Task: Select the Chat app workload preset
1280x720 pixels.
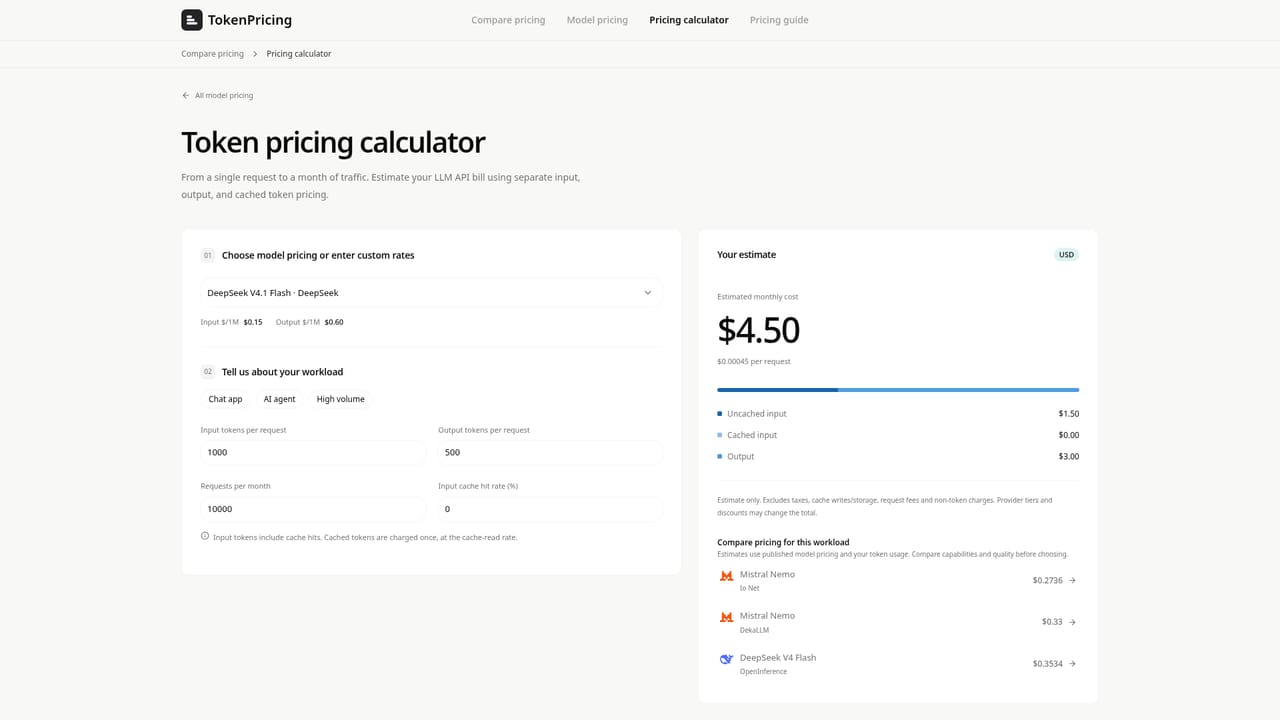Action: pyautogui.click(x=225, y=399)
